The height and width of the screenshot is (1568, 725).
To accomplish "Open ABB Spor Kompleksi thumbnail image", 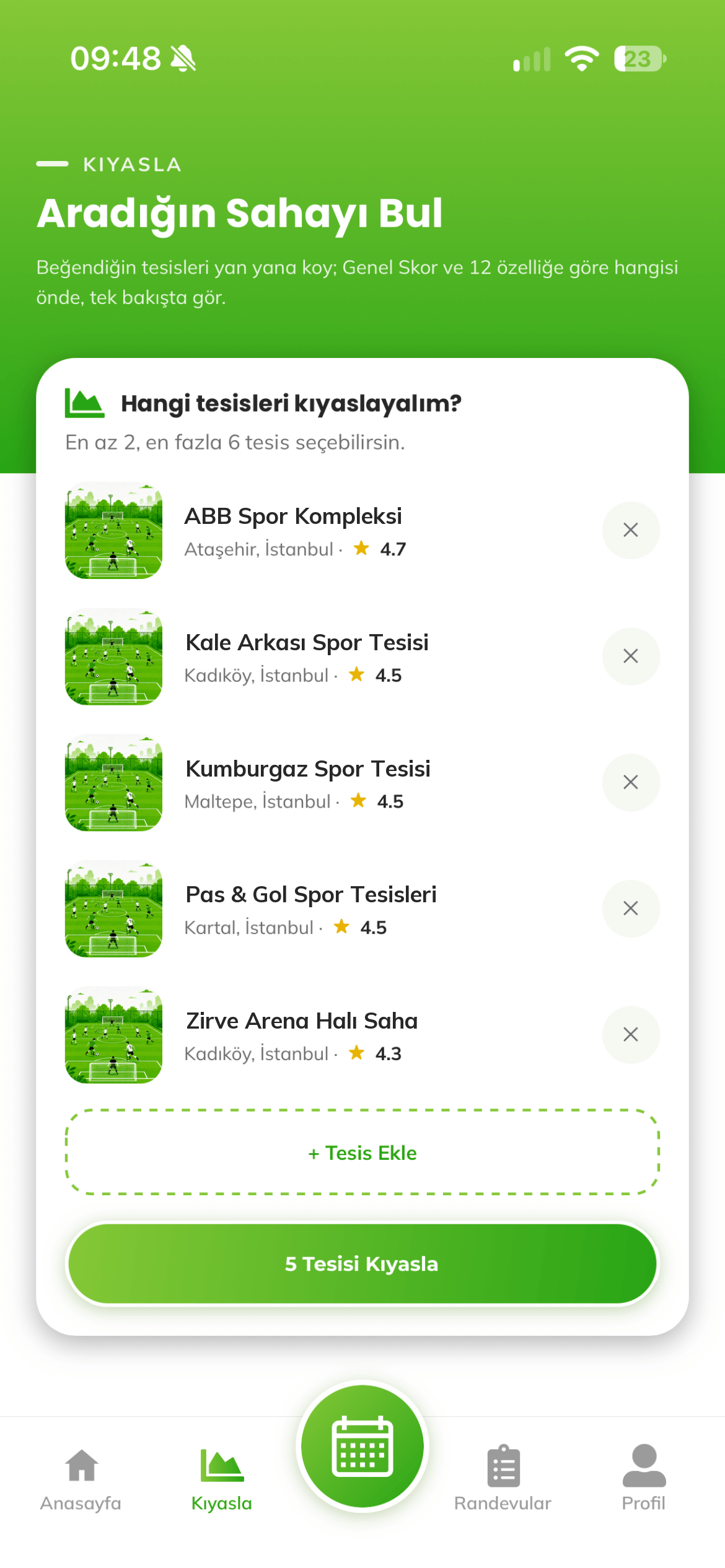I will click(113, 530).
